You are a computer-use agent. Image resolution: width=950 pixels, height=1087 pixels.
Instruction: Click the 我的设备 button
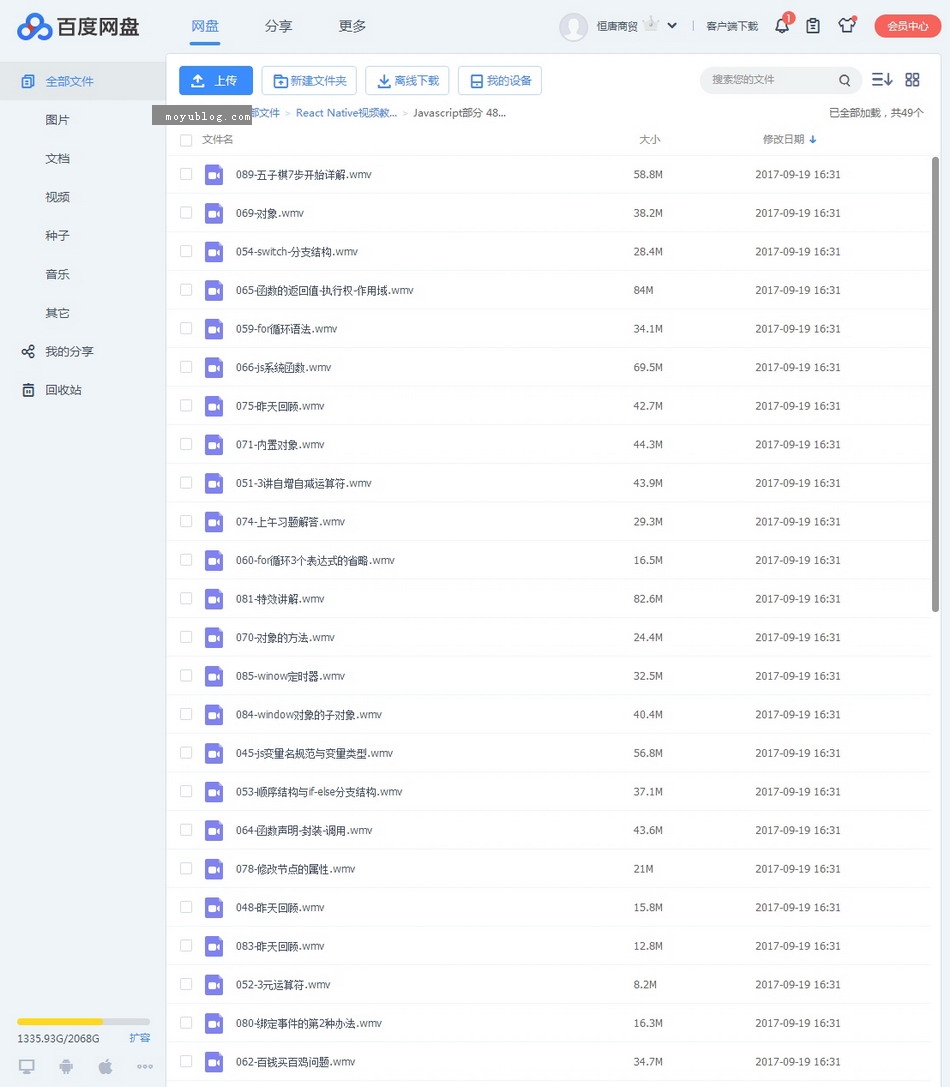coord(500,80)
